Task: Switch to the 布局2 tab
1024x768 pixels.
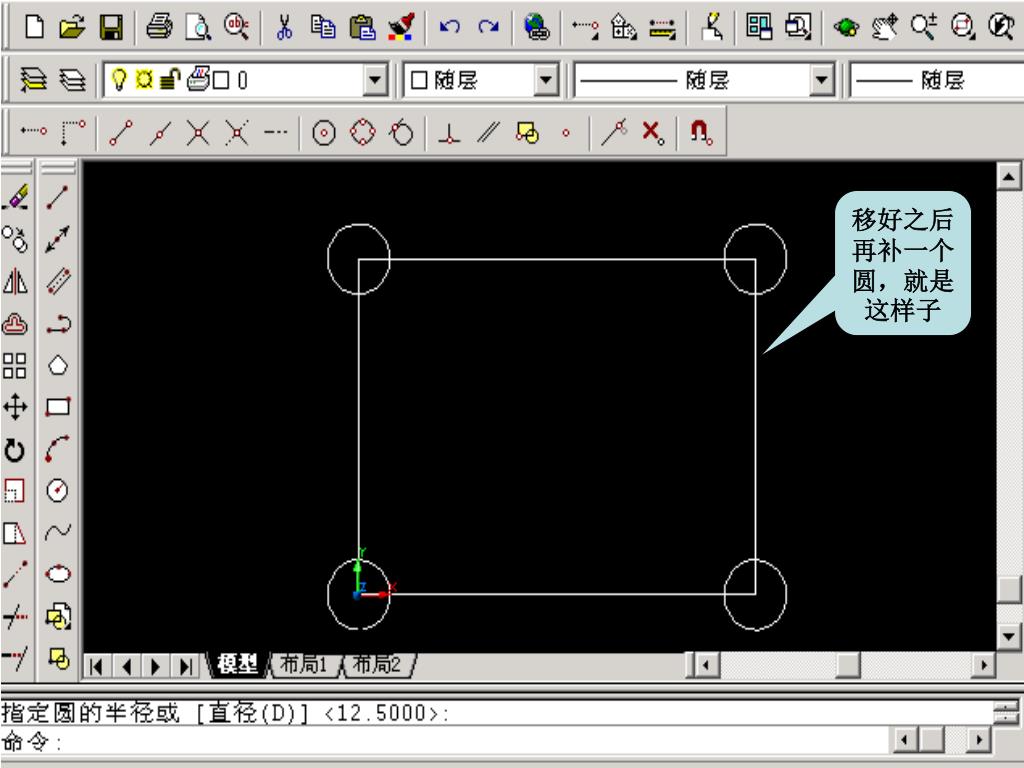Action: click(376, 665)
